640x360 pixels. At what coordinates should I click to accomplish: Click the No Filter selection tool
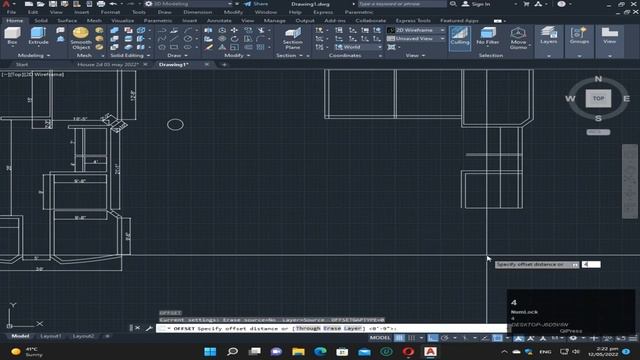(x=487, y=36)
